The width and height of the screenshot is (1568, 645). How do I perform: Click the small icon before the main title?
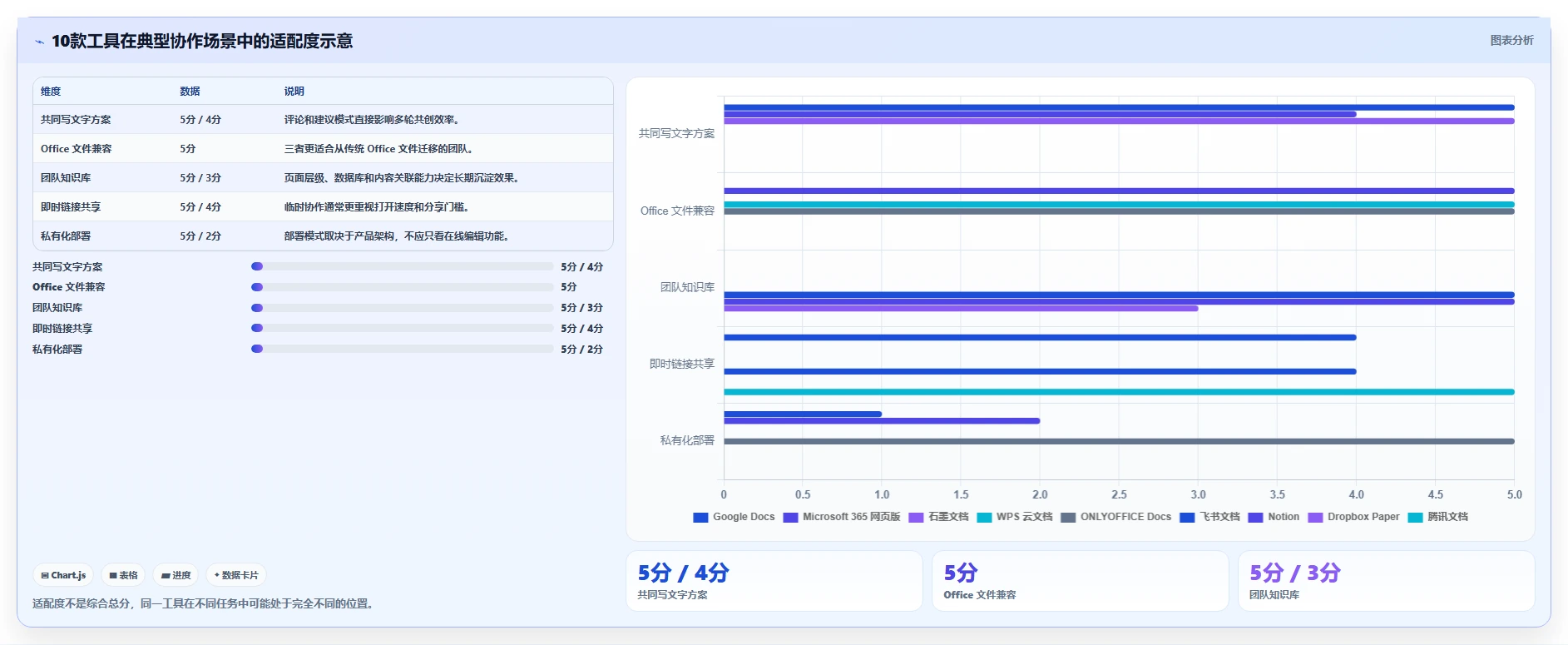pyautogui.click(x=39, y=42)
